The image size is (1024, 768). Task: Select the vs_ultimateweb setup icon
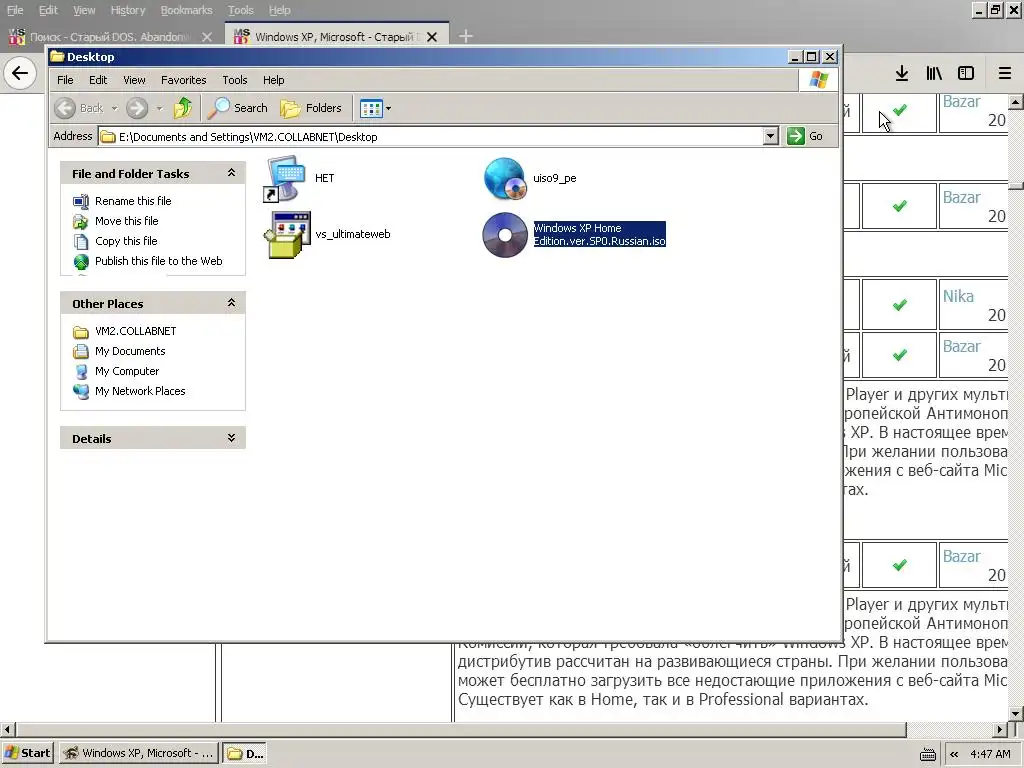point(287,234)
